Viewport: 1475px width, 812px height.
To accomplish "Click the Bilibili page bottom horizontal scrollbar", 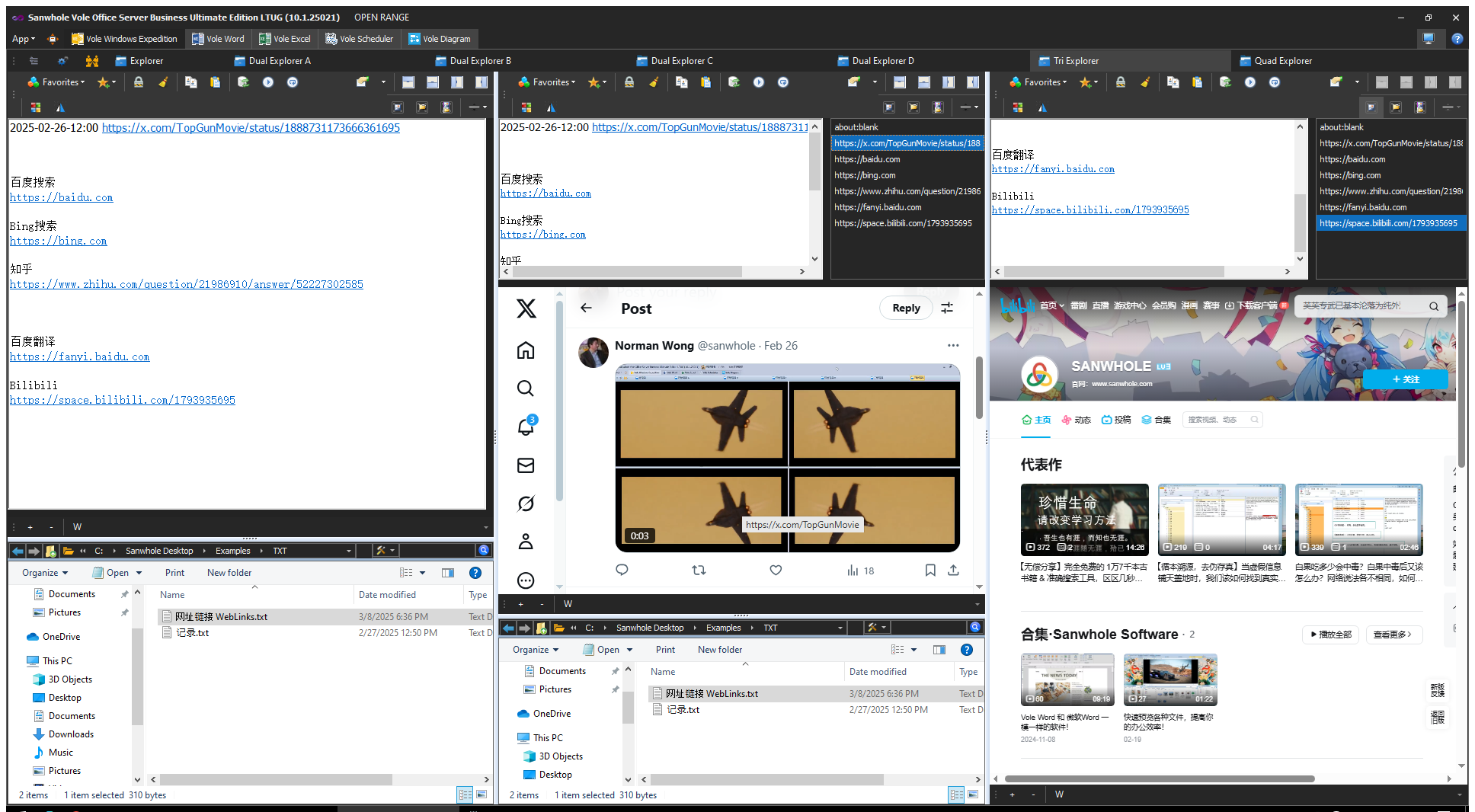I will pos(1160,778).
